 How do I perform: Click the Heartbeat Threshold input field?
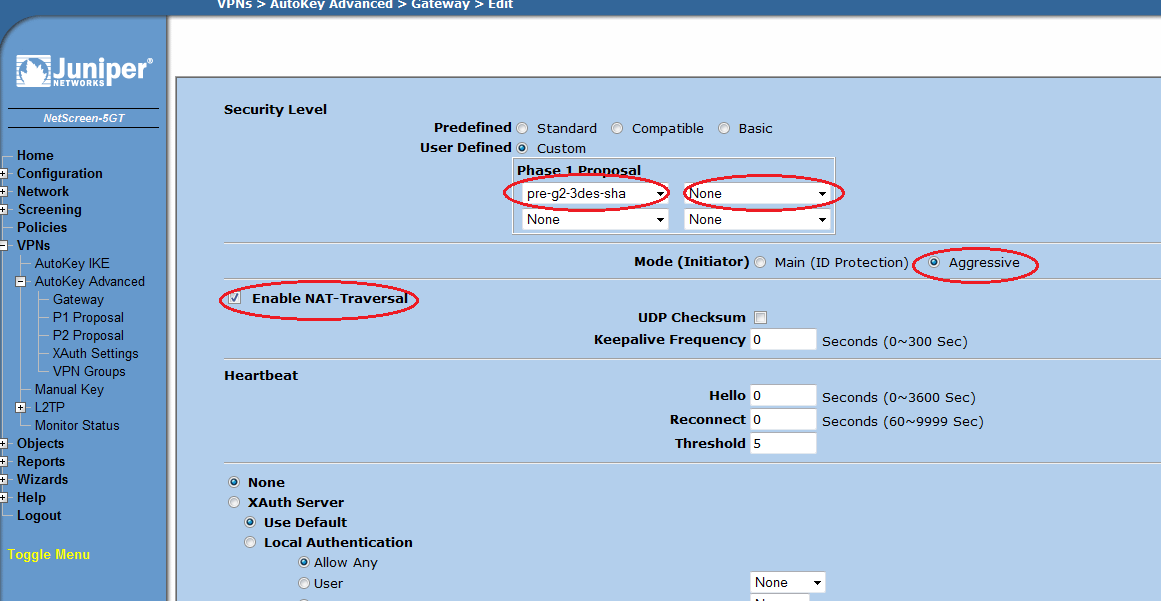(783, 444)
